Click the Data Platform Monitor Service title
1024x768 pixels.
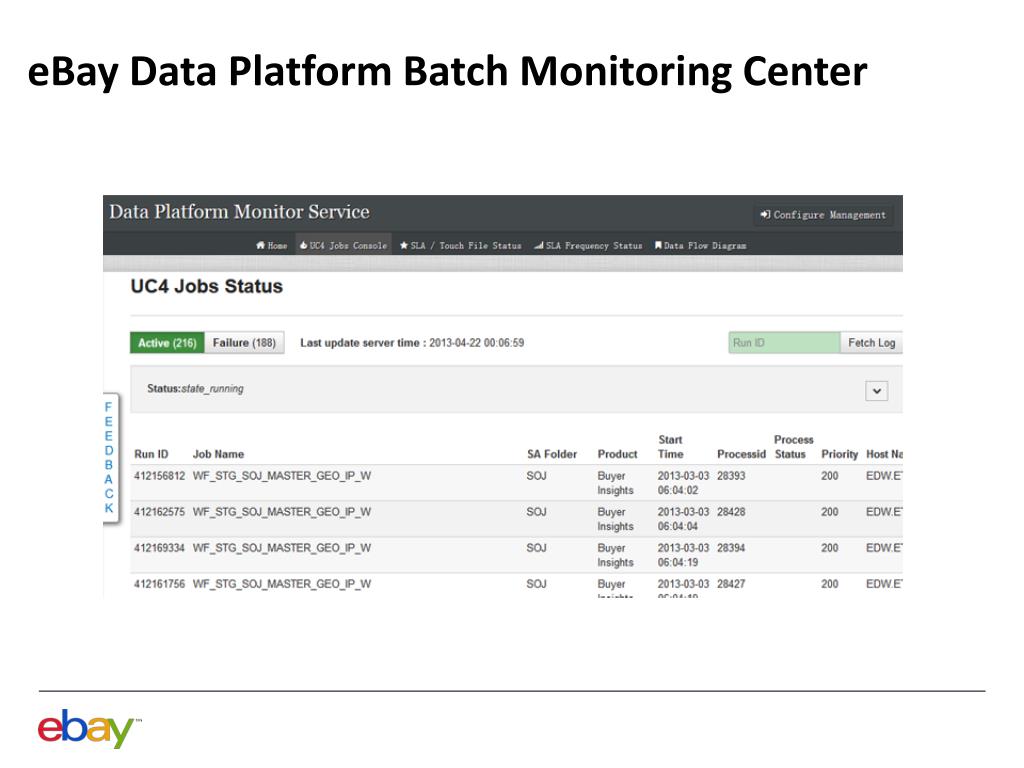(x=239, y=212)
